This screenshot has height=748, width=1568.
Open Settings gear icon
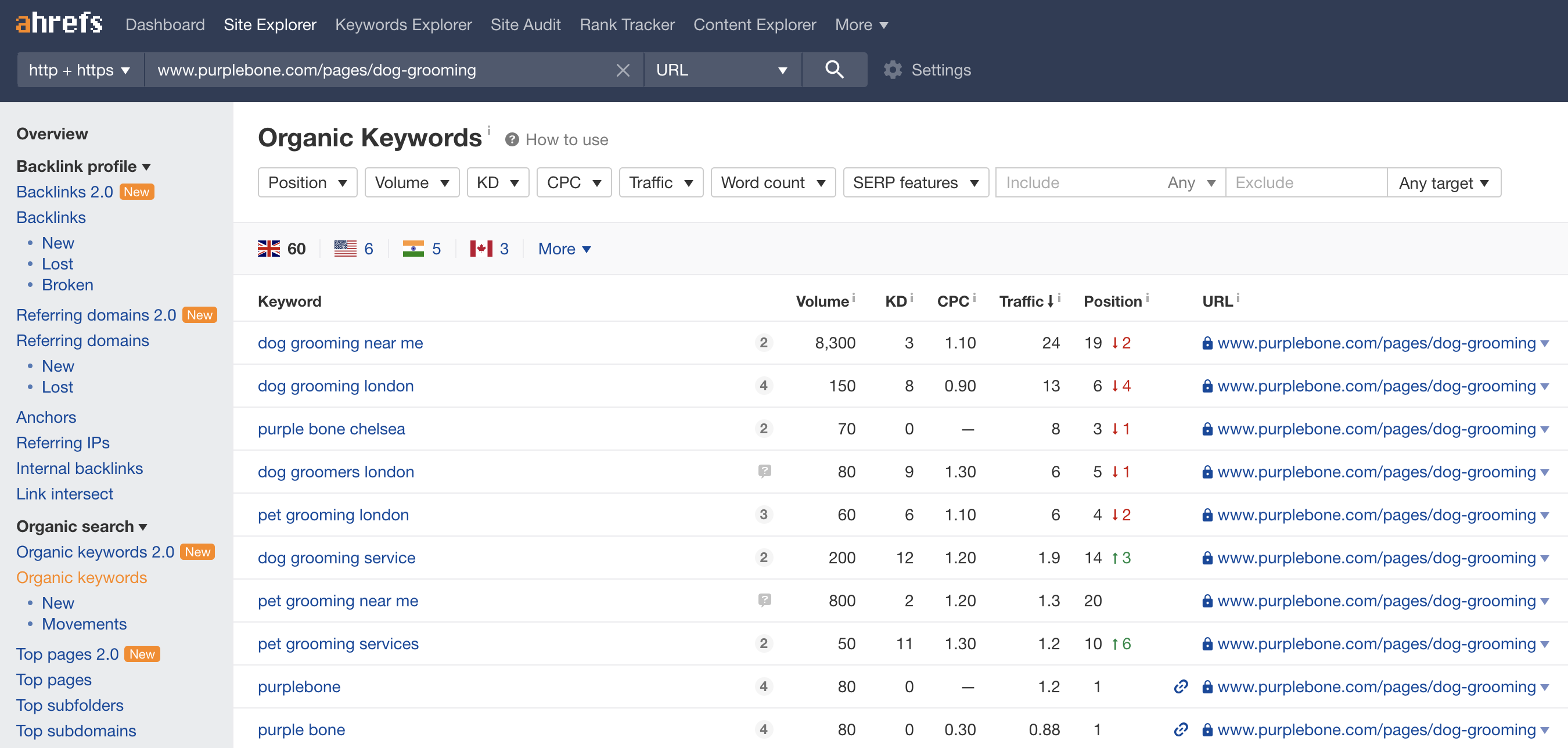click(x=893, y=70)
